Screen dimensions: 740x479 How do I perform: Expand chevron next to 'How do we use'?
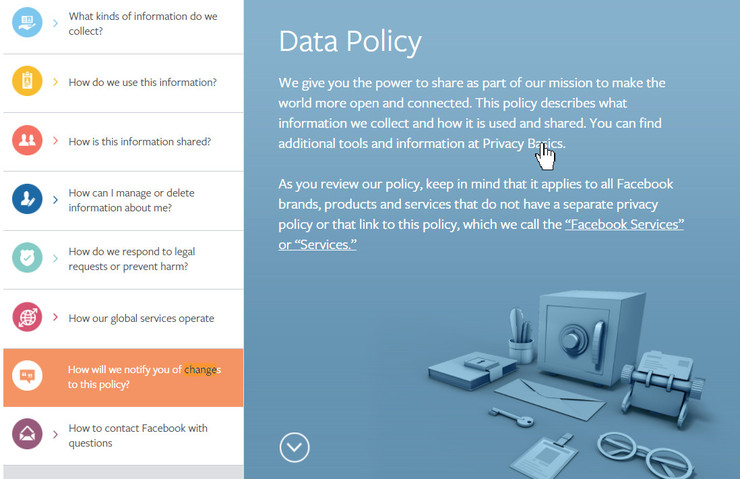click(x=55, y=82)
